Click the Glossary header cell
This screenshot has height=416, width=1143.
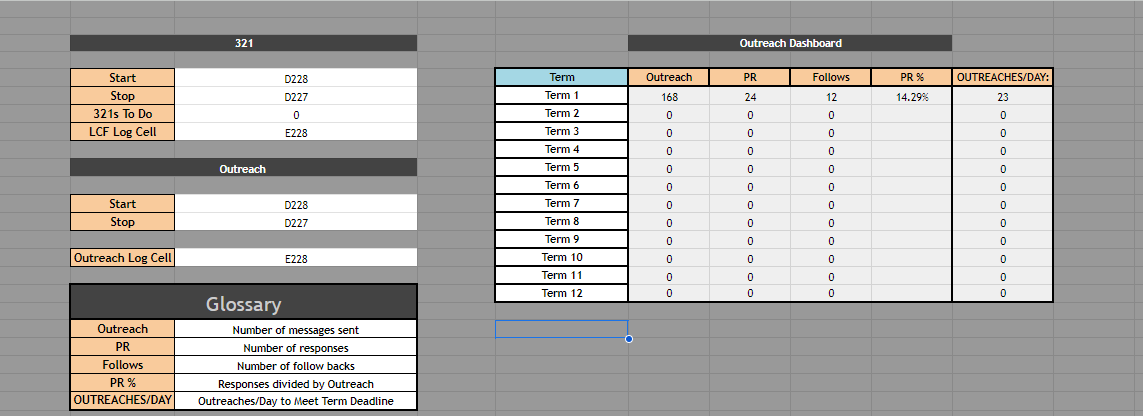[x=243, y=304]
